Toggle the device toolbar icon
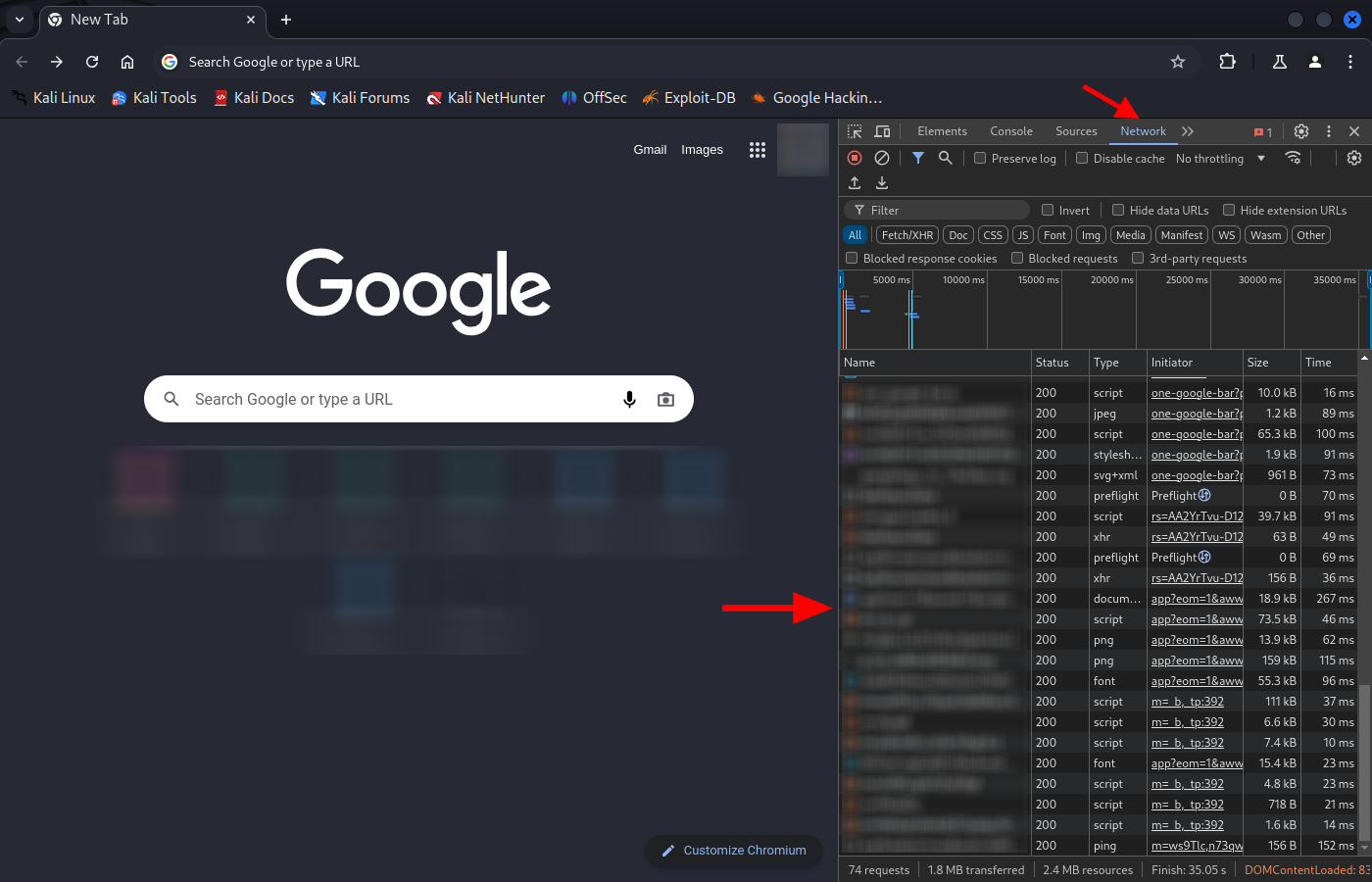The width and height of the screenshot is (1372, 882). coord(882,131)
